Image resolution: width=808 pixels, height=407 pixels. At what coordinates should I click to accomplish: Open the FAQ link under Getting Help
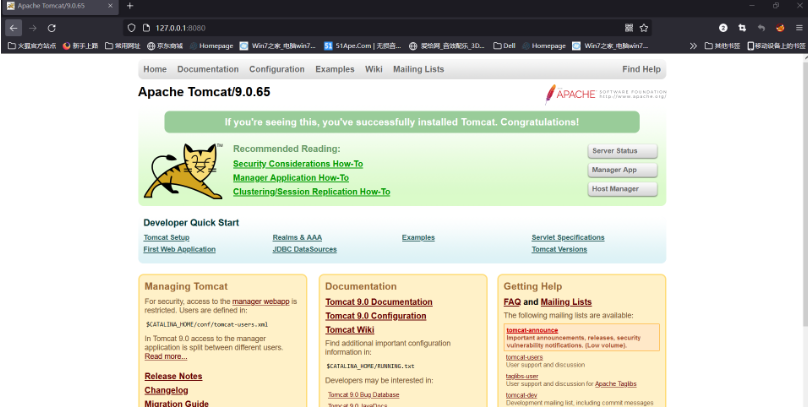[x=512, y=302]
